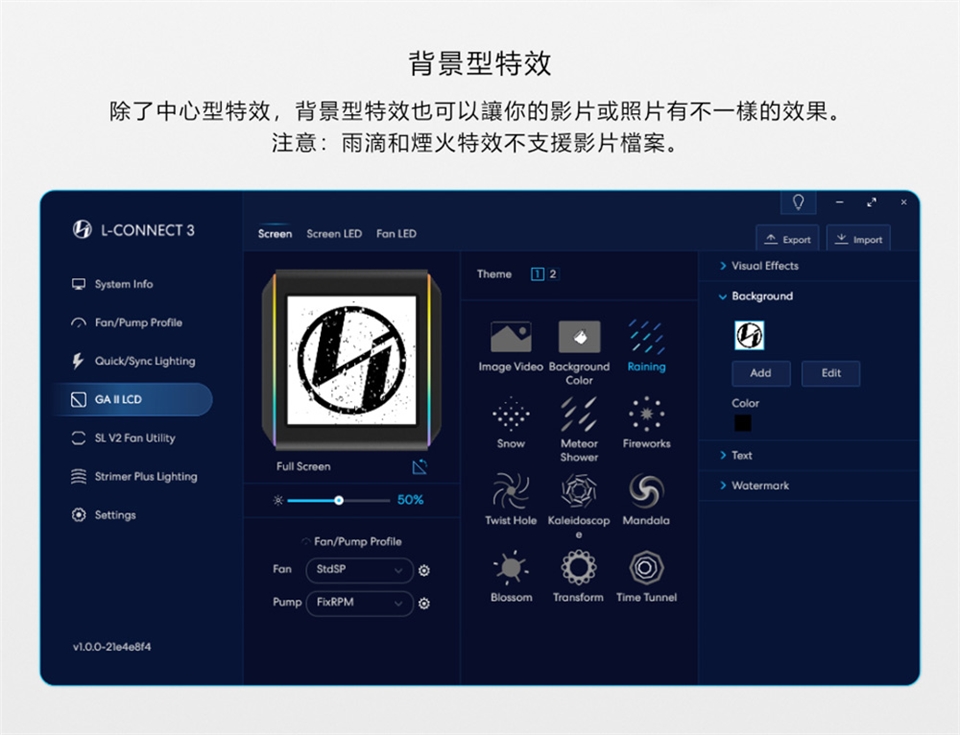Select the Meteor Shower effect
Viewport: 960px width, 735px height.
[579, 414]
